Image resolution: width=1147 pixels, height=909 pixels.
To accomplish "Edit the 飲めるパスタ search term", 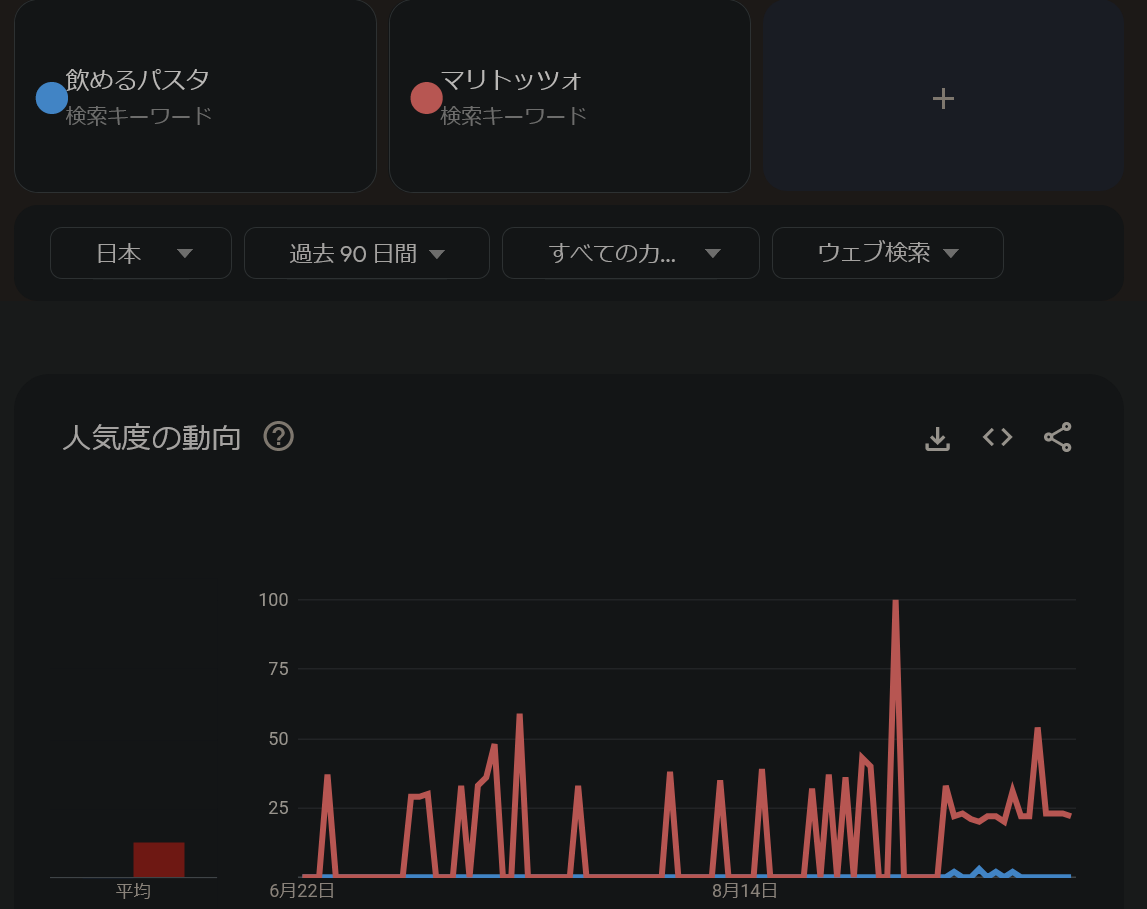I will point(138,80).
